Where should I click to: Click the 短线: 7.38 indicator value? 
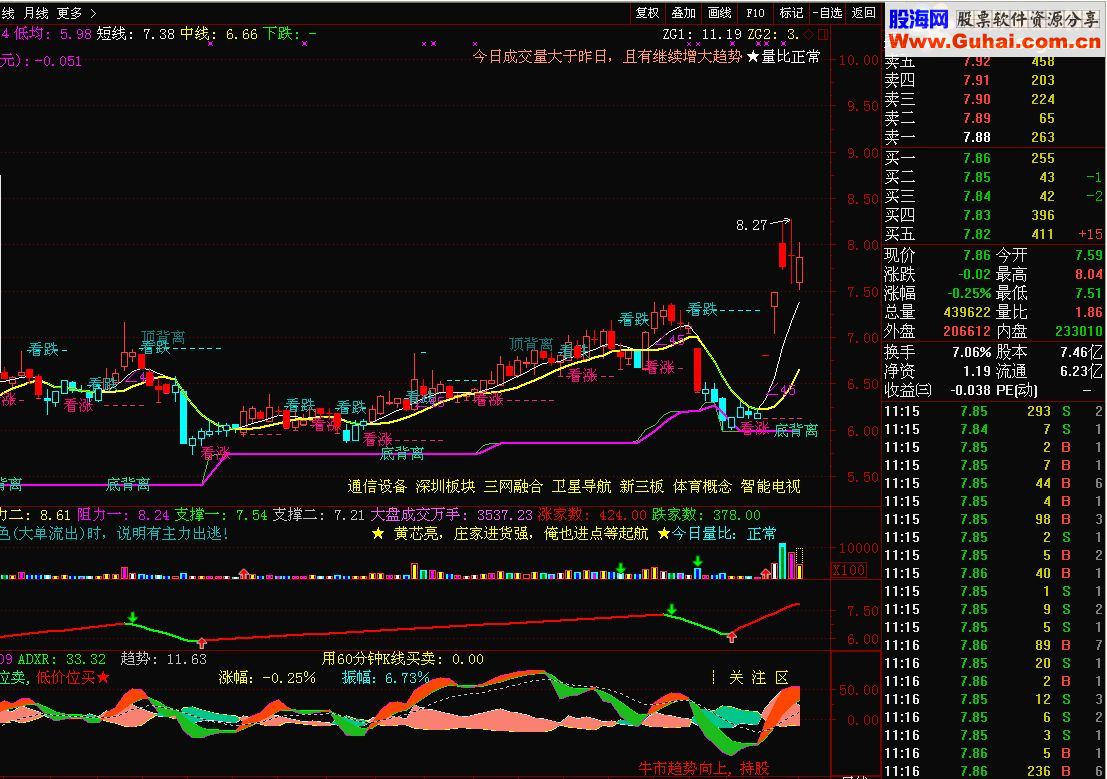(x=135, y=34)
